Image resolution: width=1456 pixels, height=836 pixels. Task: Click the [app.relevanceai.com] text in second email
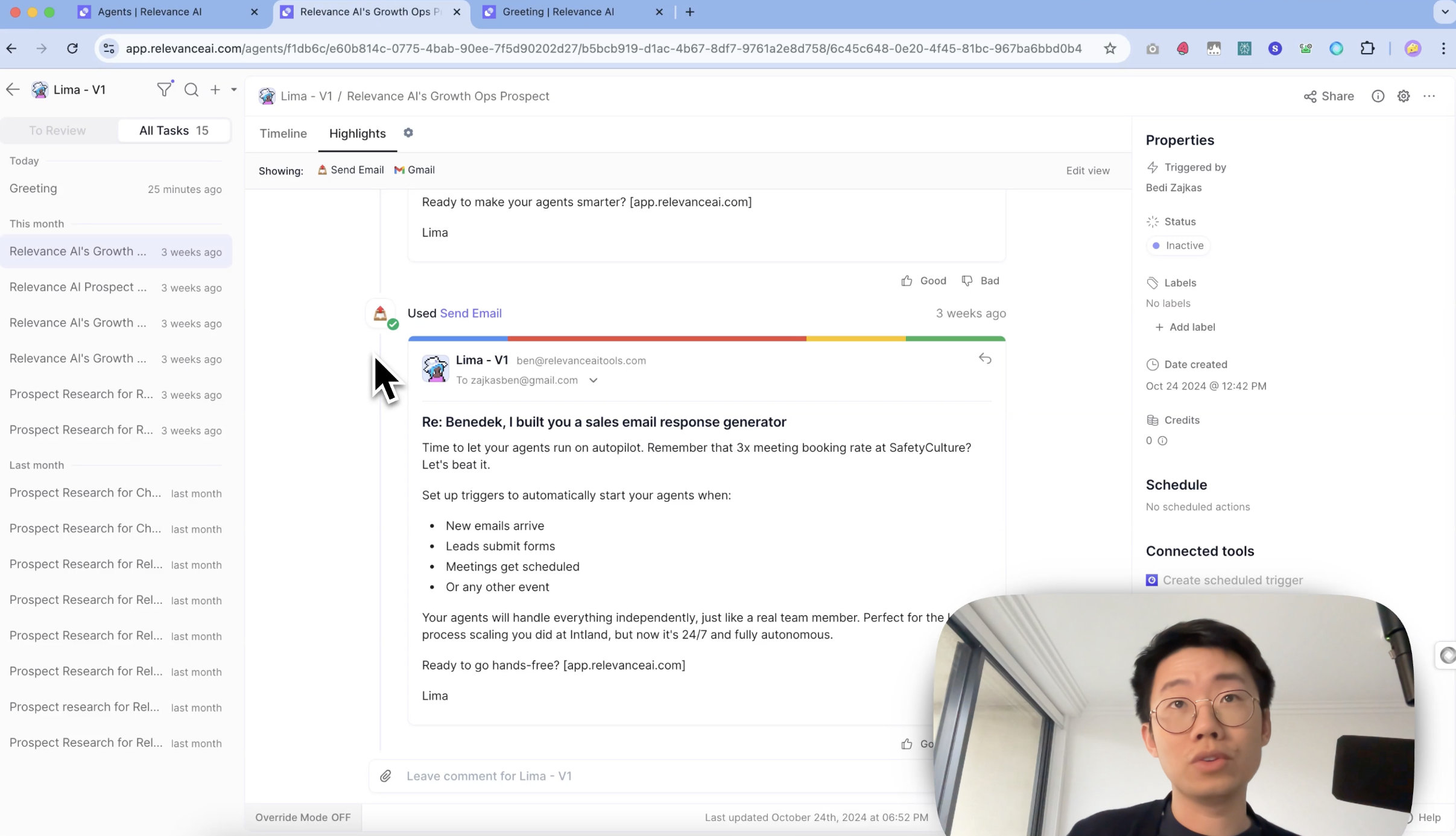tap(624, 665)
